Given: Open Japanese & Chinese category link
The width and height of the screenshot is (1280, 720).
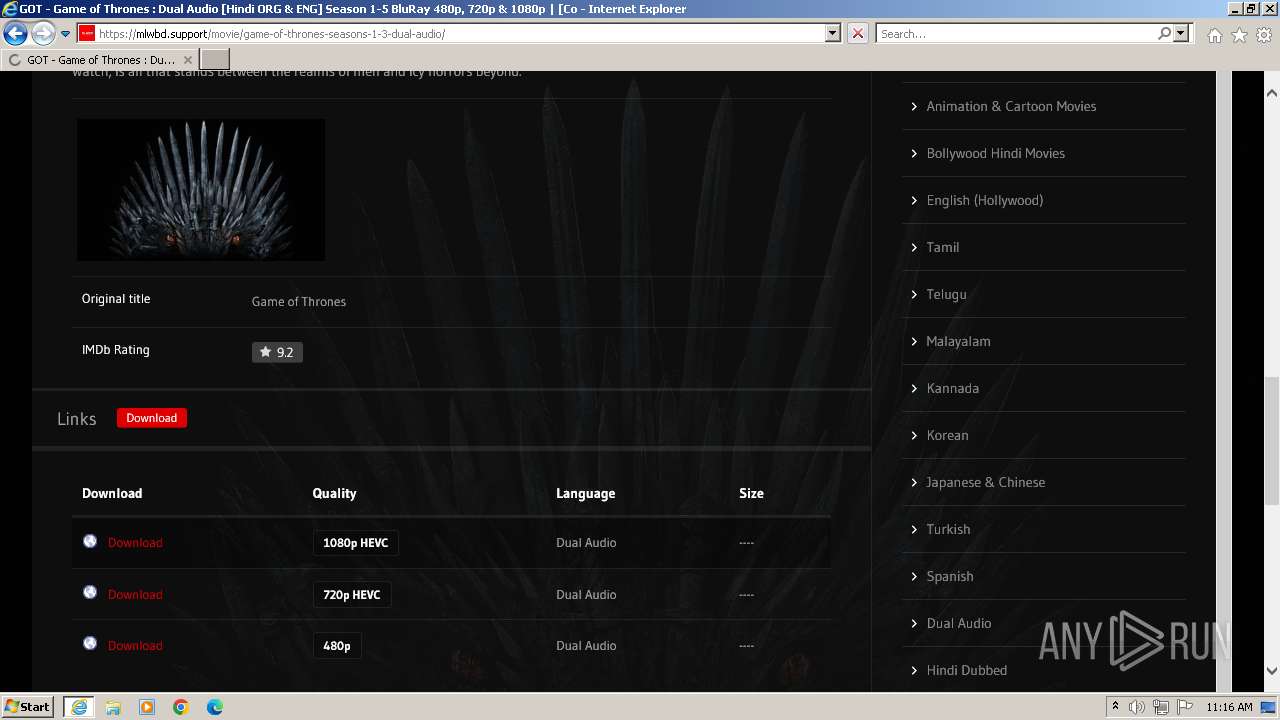Looking at the screenshot, I should (x=985, y=482).
